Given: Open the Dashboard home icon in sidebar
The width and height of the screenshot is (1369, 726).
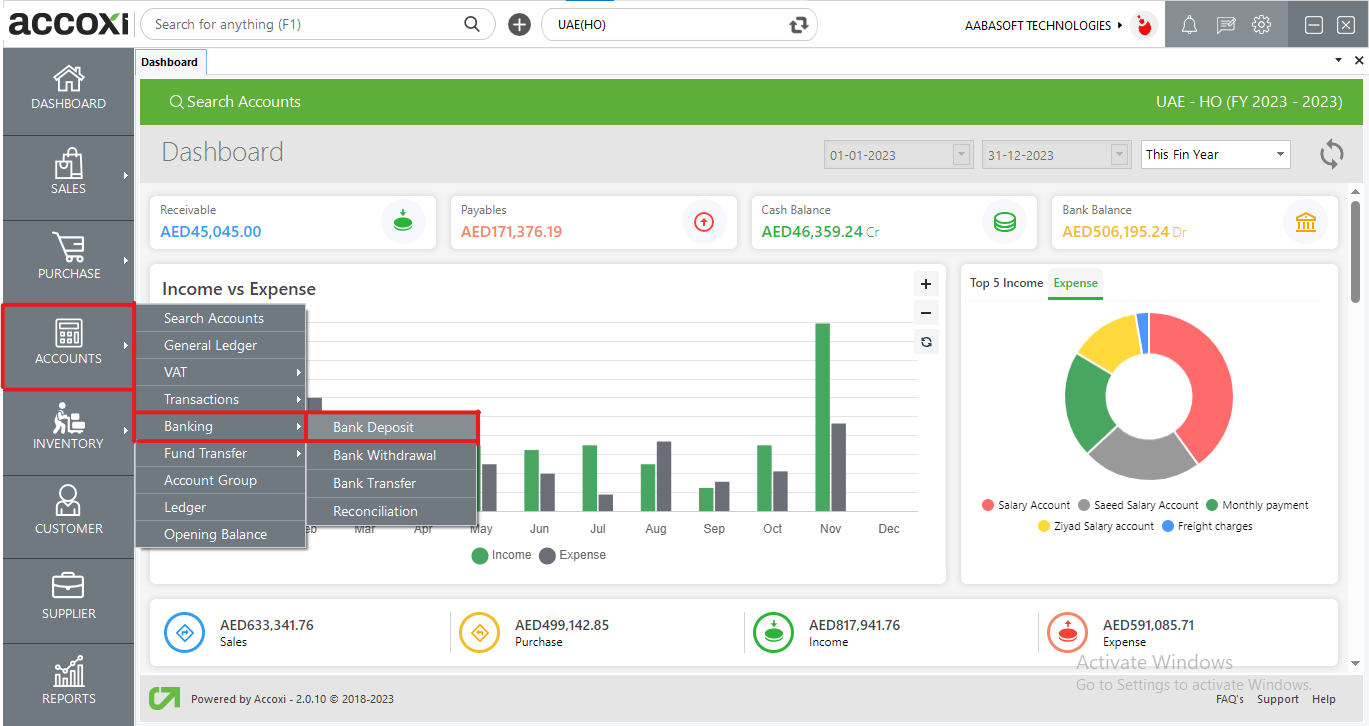Looking at the screenshot, I should pos(68,79).
